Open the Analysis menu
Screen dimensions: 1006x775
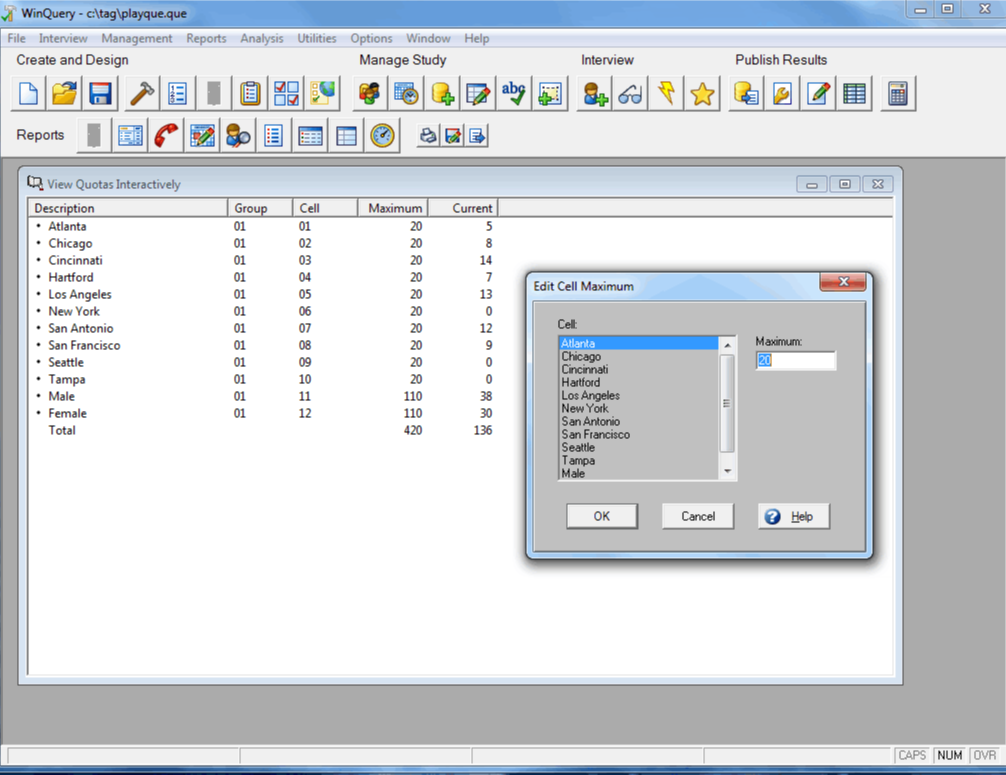pyautogui.click(x=262, y=38)
